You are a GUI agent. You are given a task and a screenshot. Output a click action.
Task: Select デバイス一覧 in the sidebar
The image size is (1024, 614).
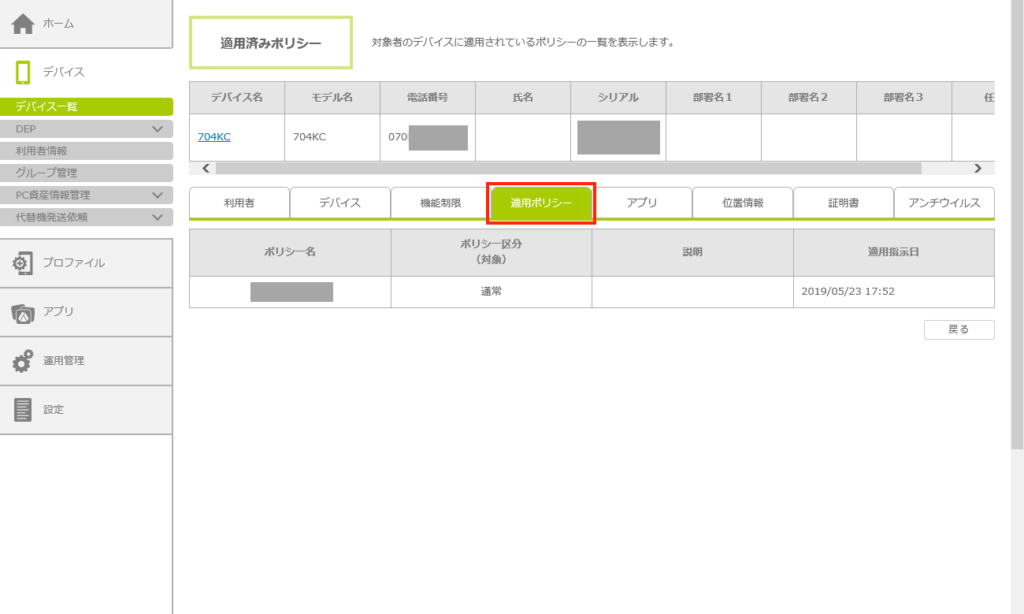86,107
